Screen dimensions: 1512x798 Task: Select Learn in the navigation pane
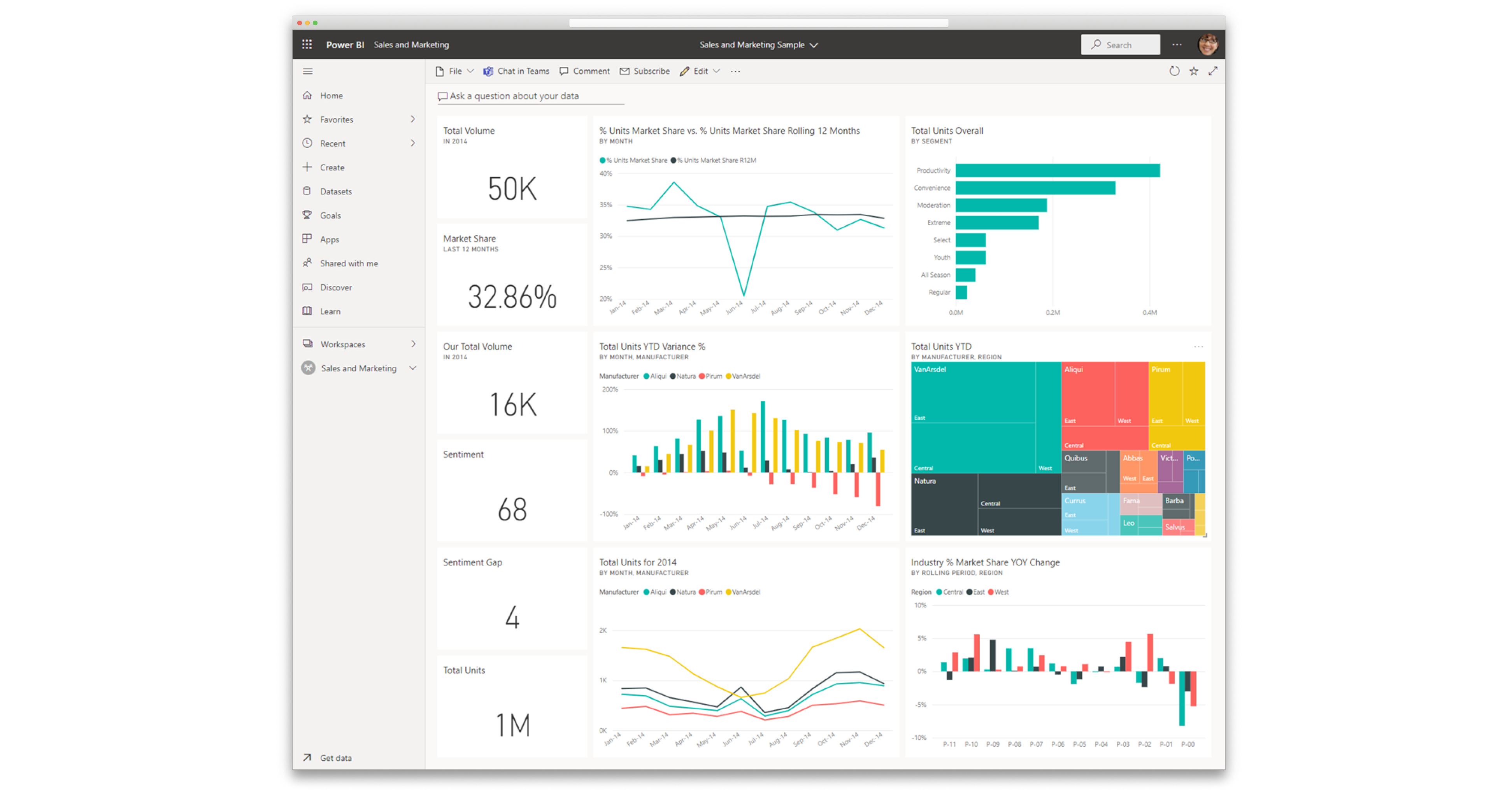359,311
